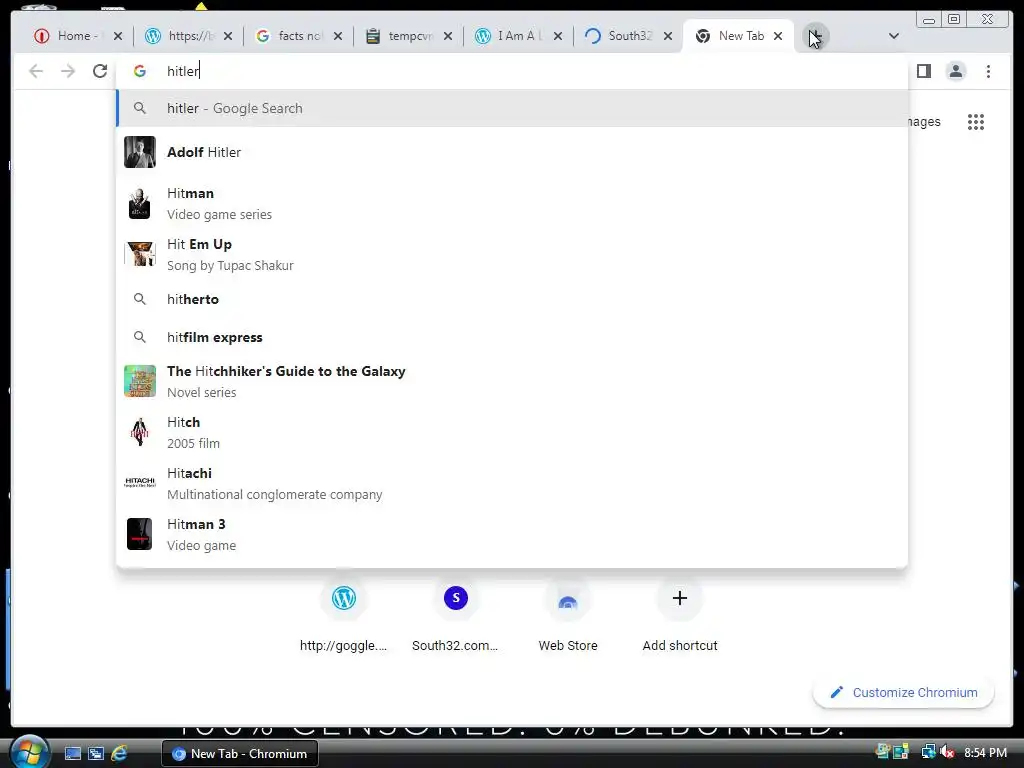Open the side panel icon
1024x768 pixels.
pos(923,71)
